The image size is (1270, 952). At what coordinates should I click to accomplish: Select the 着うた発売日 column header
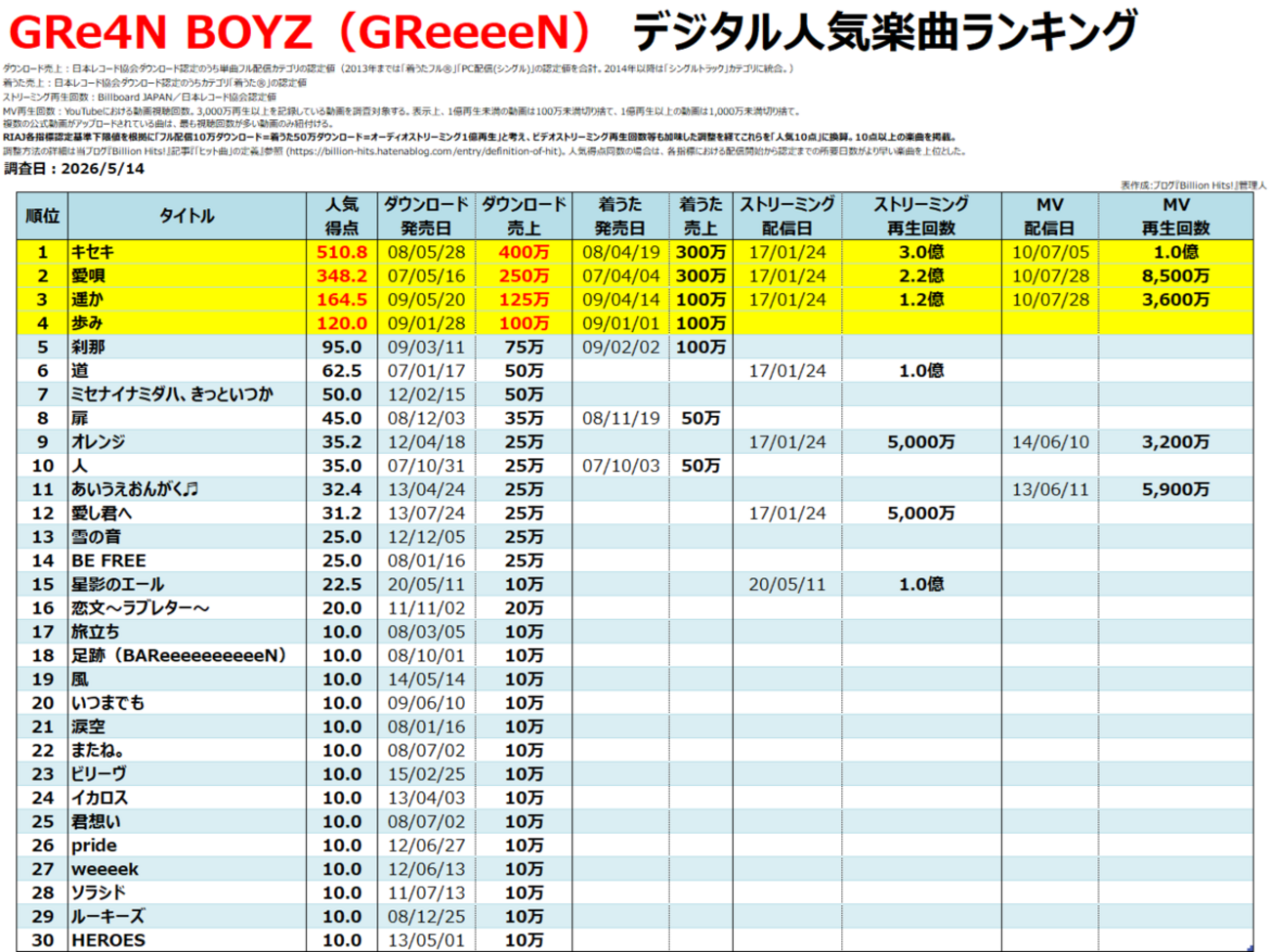pos(620,216)
